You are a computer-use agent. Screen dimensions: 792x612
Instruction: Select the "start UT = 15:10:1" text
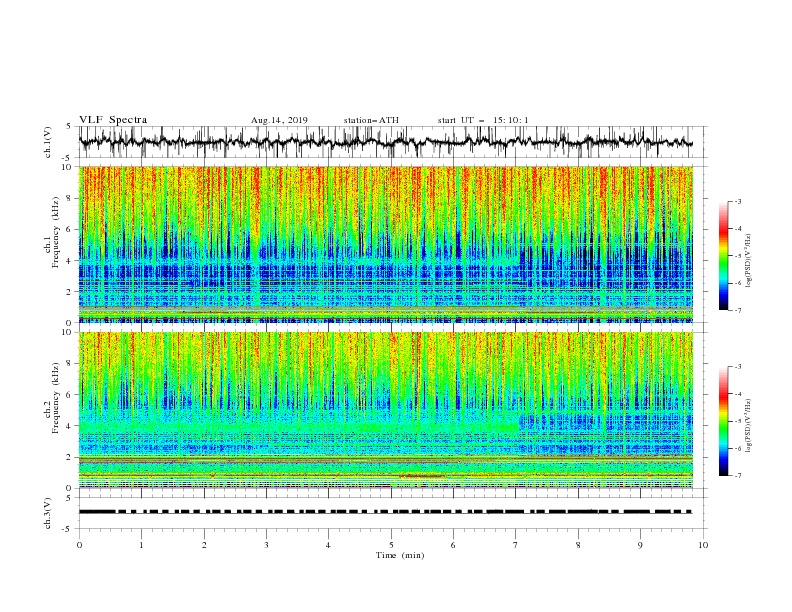point(483,120)
